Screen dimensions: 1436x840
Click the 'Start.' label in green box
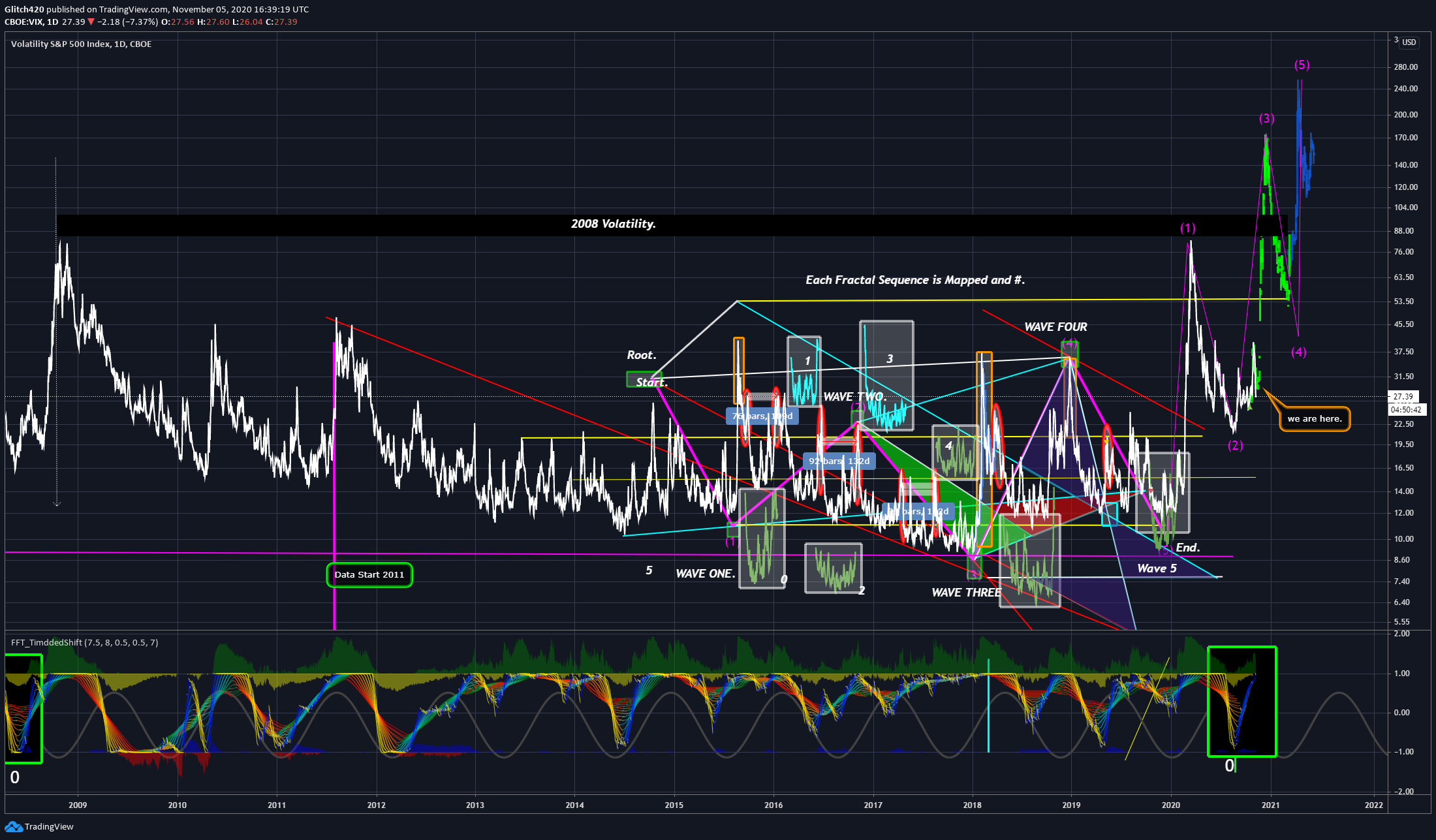tap(651, 382)
